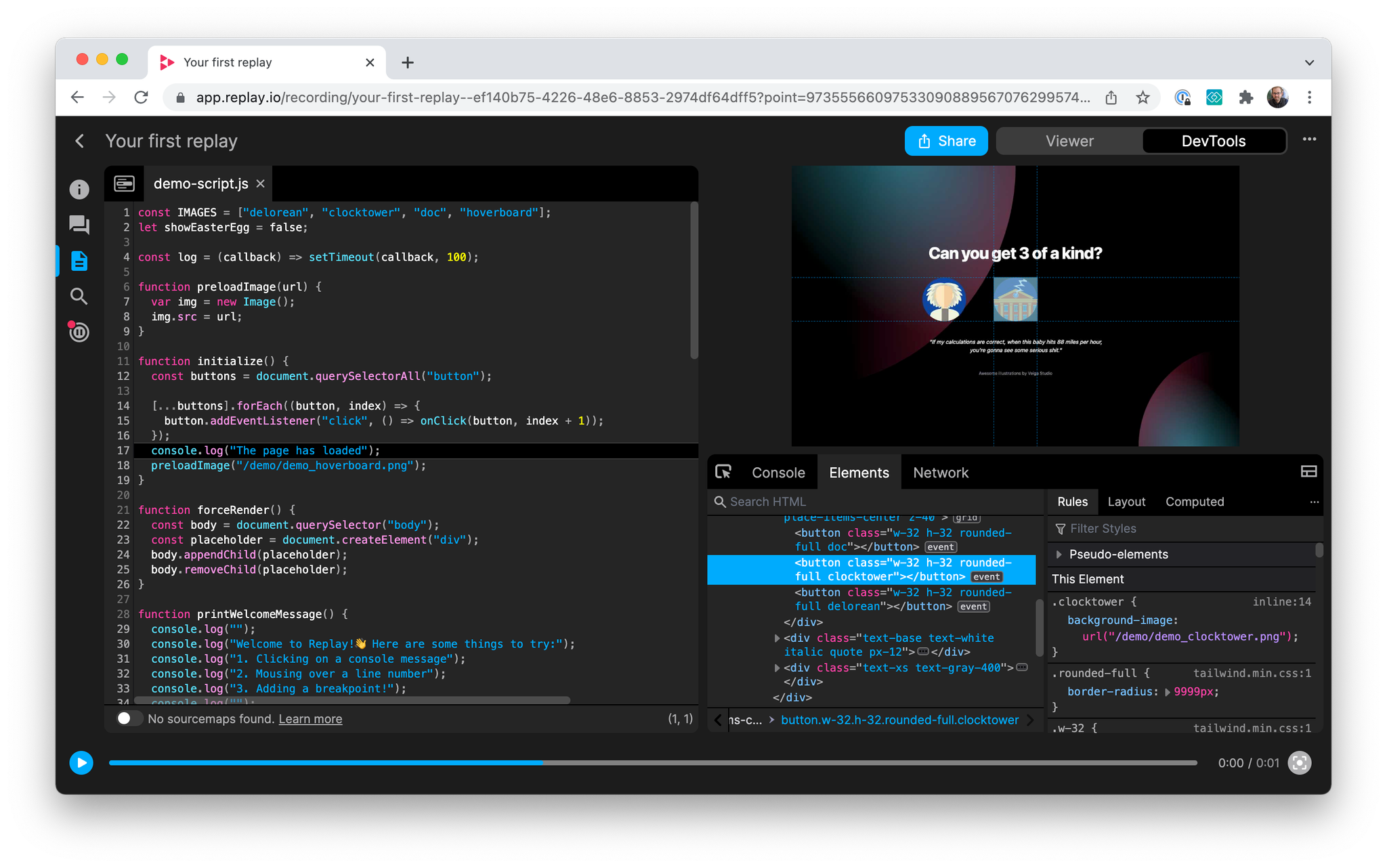
Task: Open the tab search chevron
Action: 1309,62
